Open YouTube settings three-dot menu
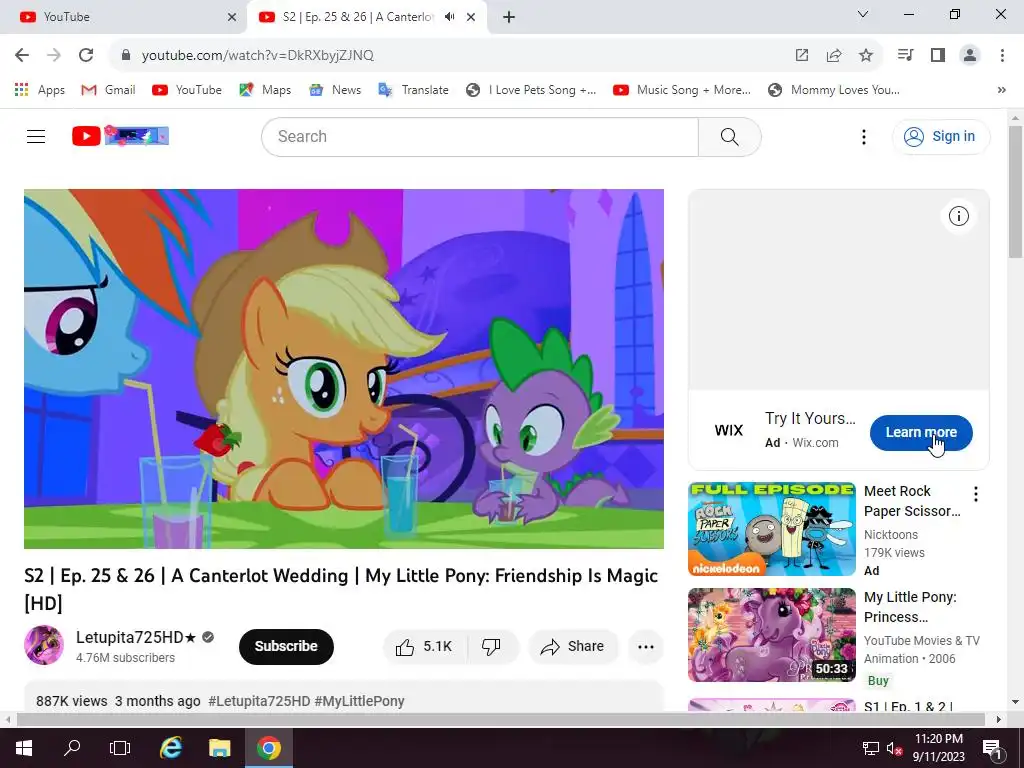The height and width of the screenshot is (768, 1024). tap(863, 136)
